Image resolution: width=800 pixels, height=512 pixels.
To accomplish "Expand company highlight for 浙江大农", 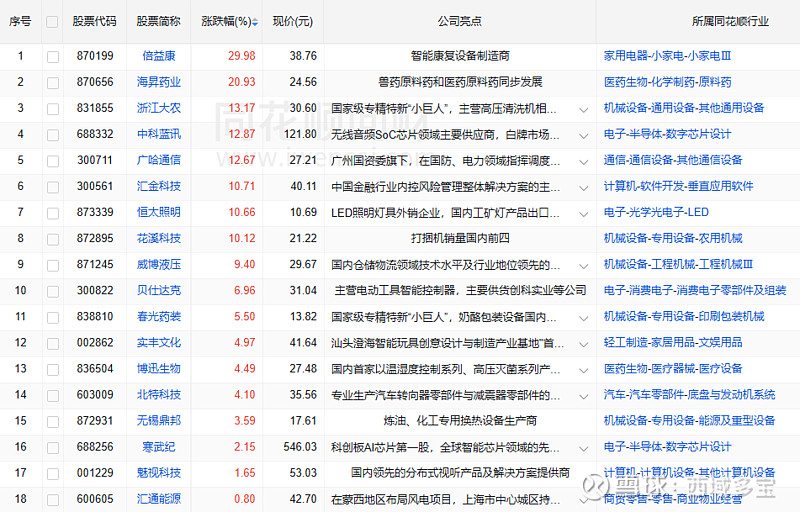I will tap(584, 110).
